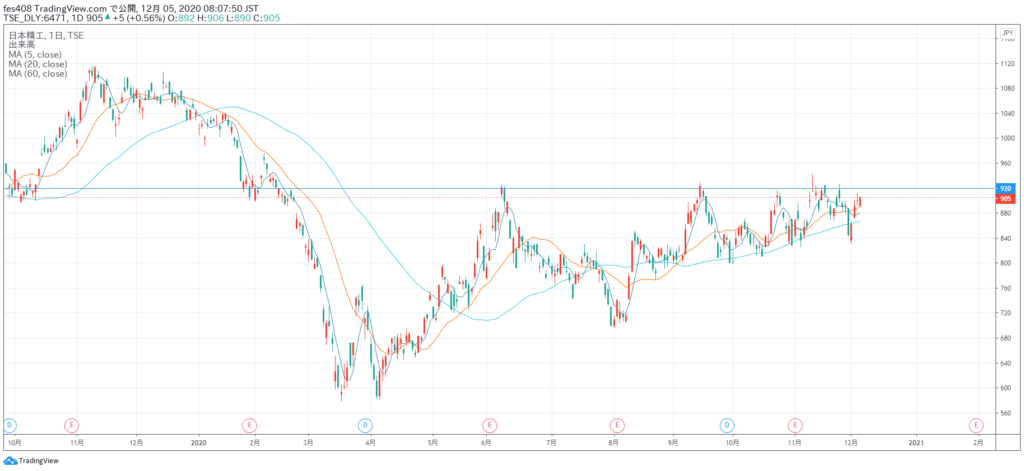Click the 760 price axis label

point(1006,288)
